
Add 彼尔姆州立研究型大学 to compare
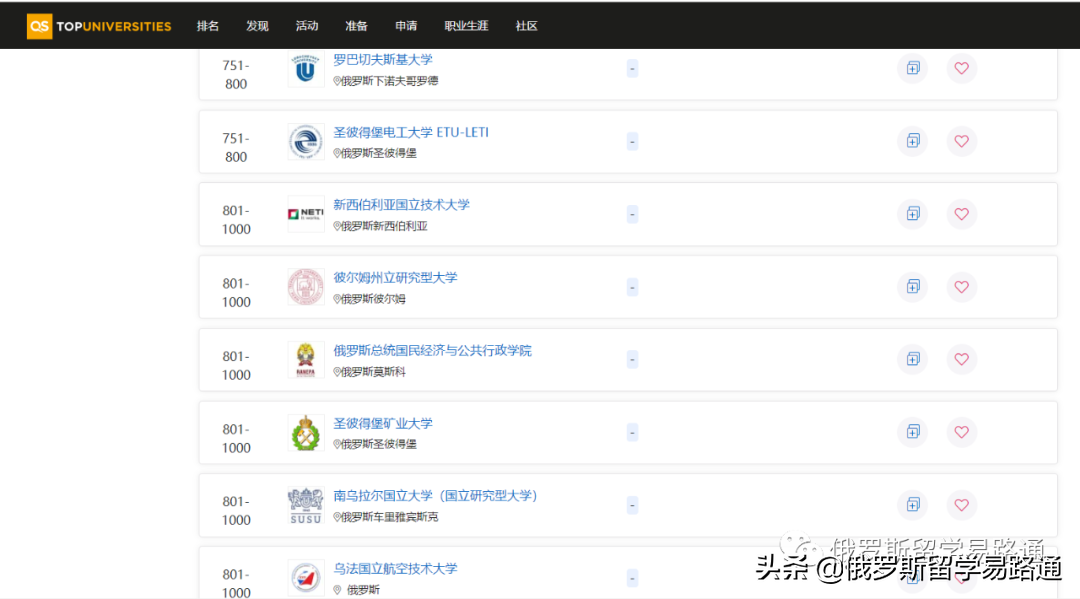coord(913,286)
